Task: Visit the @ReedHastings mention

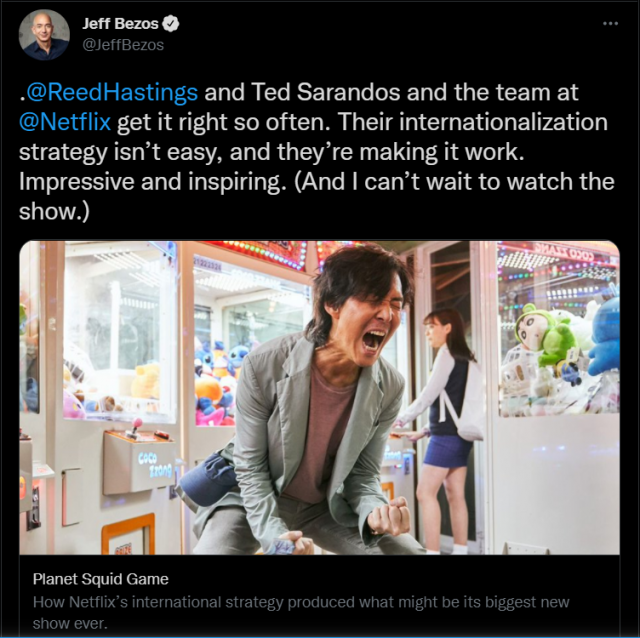Action: [x=113, y=94]
